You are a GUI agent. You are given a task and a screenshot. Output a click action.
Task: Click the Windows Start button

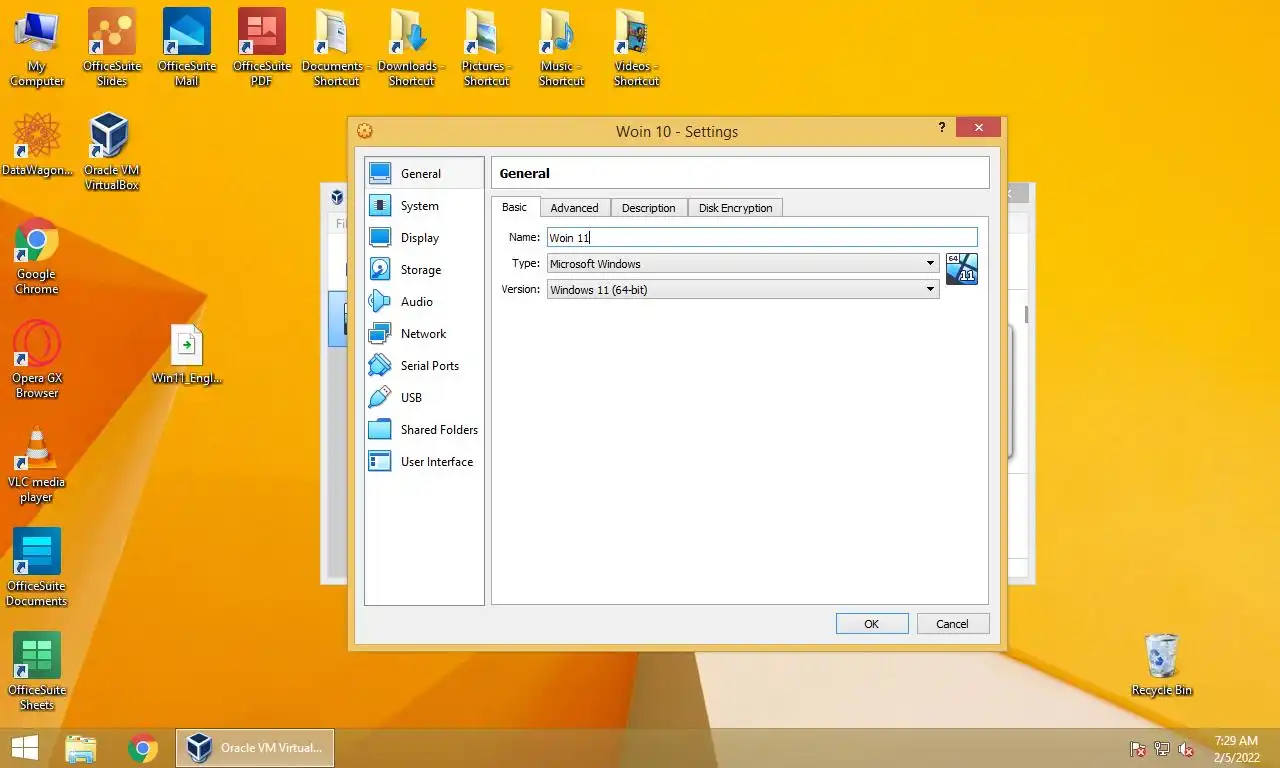[25, 748]
